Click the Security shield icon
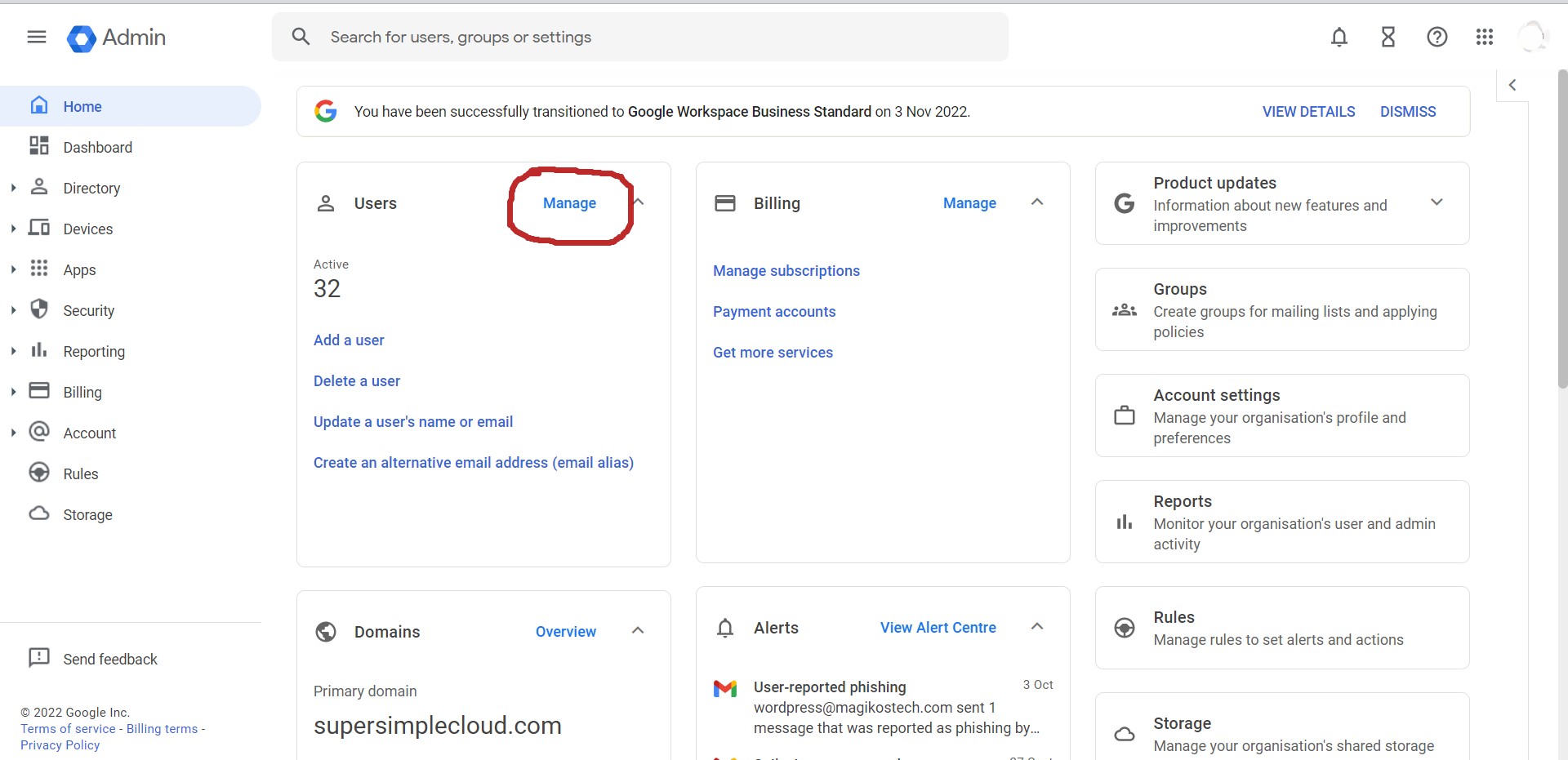The width and height of the screenshot is (1568, 760). coord(39,309)
